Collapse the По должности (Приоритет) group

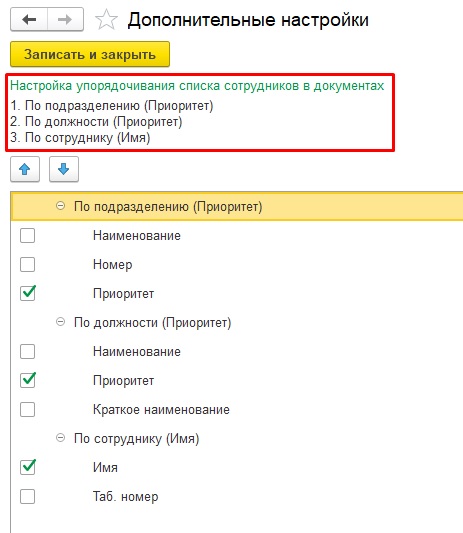[x=61, y=322]
